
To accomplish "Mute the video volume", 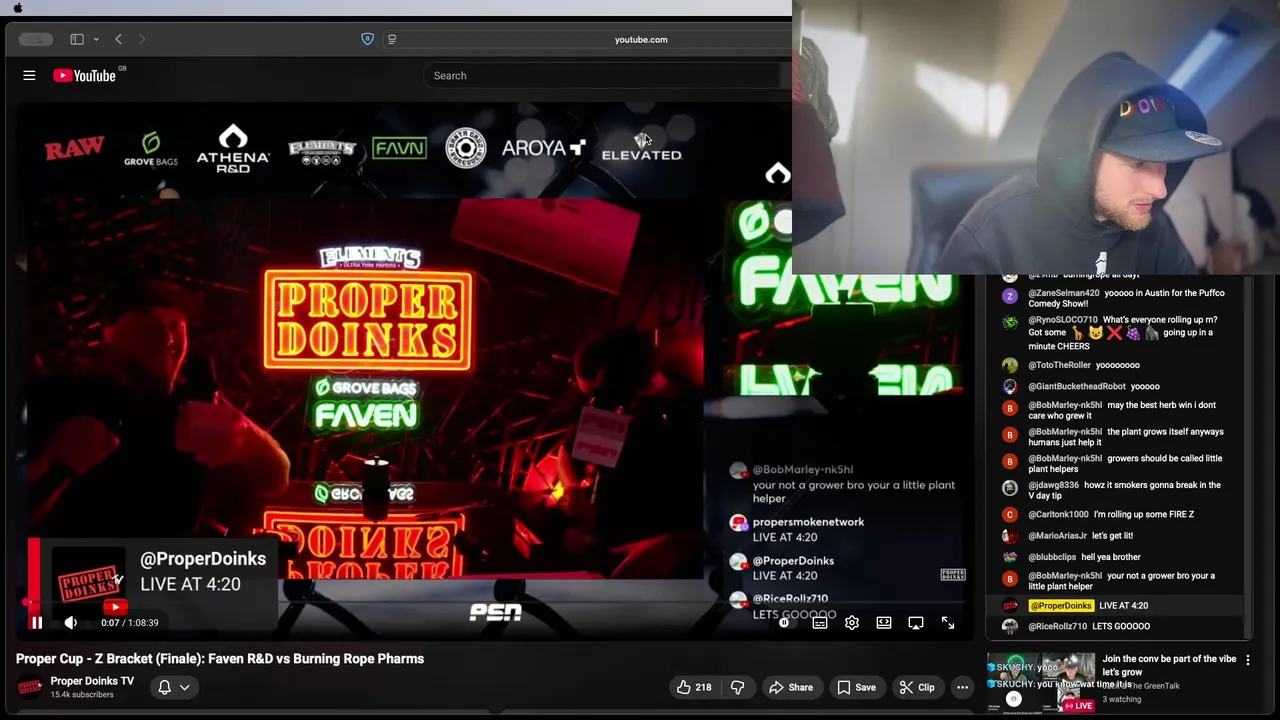I will (x=70, y=623).
